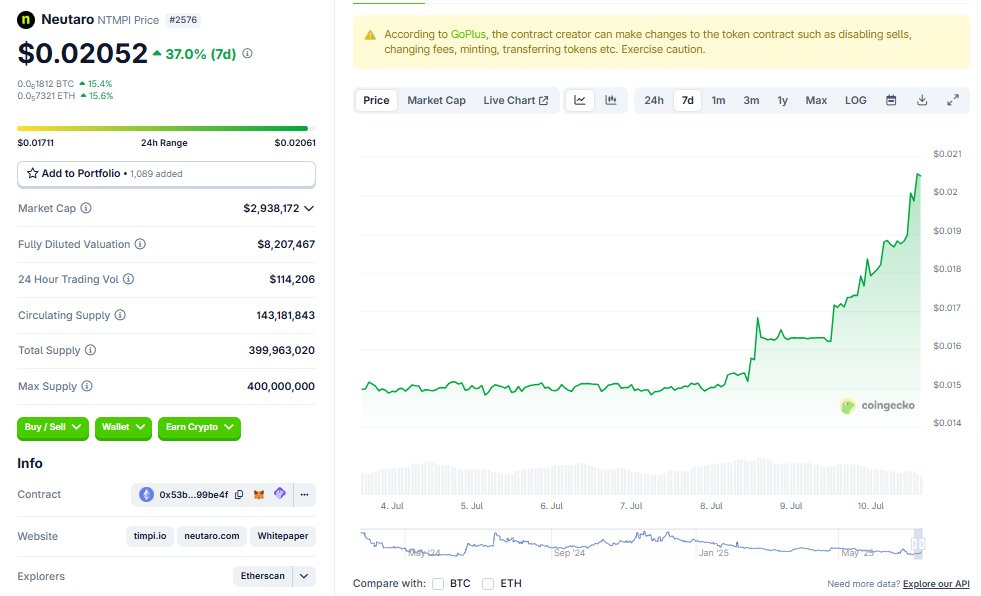This screenshot has width=981, height=596.
Task: Enable the BTC comparison checkbox
Action: pos(438,583)
